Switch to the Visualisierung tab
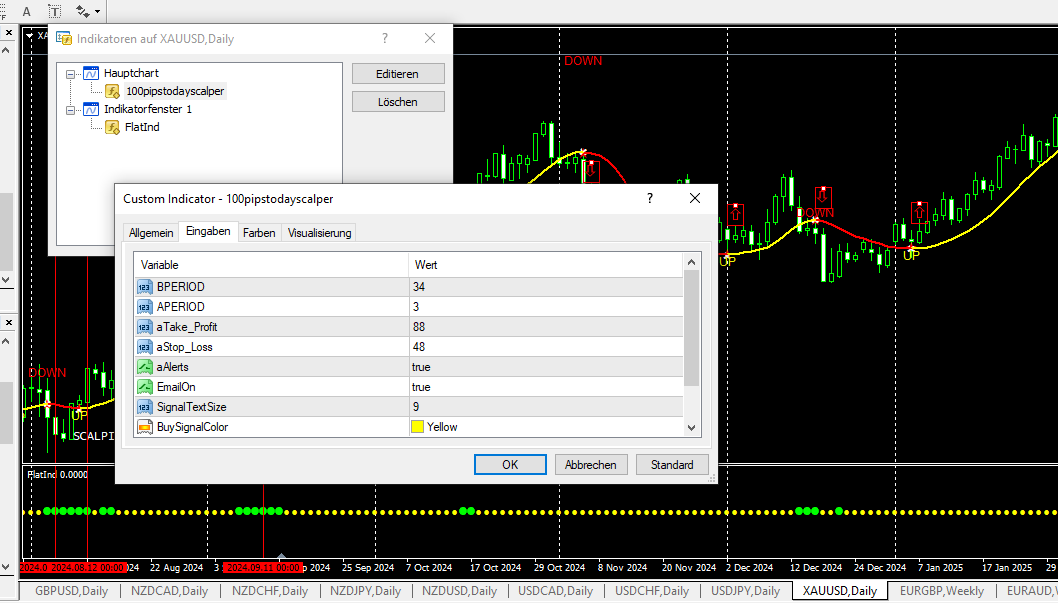The width and height of the screenshot is (1058, 603). (319, 233)
